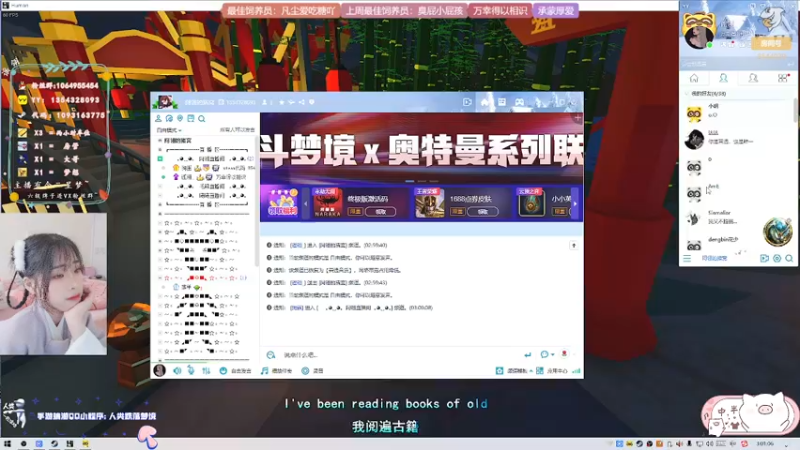Click the green-marked active sub-channel row

[207, 159]
